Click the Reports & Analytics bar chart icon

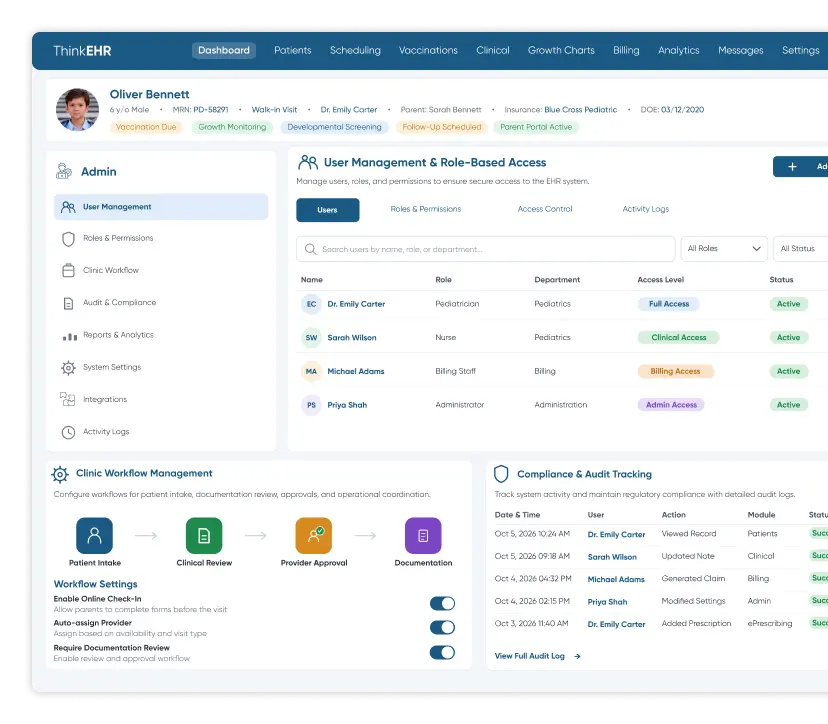70,336
